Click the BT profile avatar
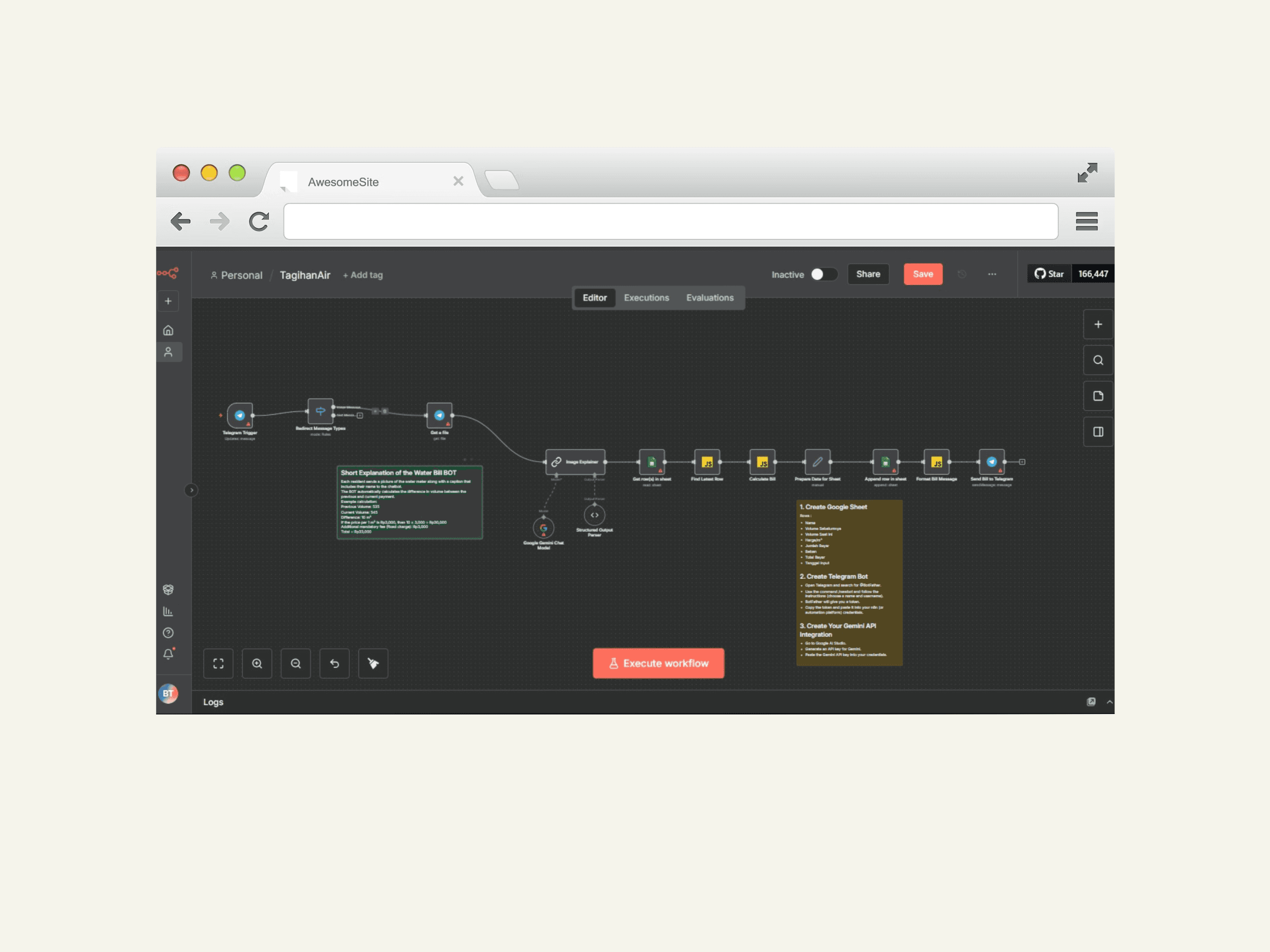This screenshot has width=1270, height=952. (168, 694)
